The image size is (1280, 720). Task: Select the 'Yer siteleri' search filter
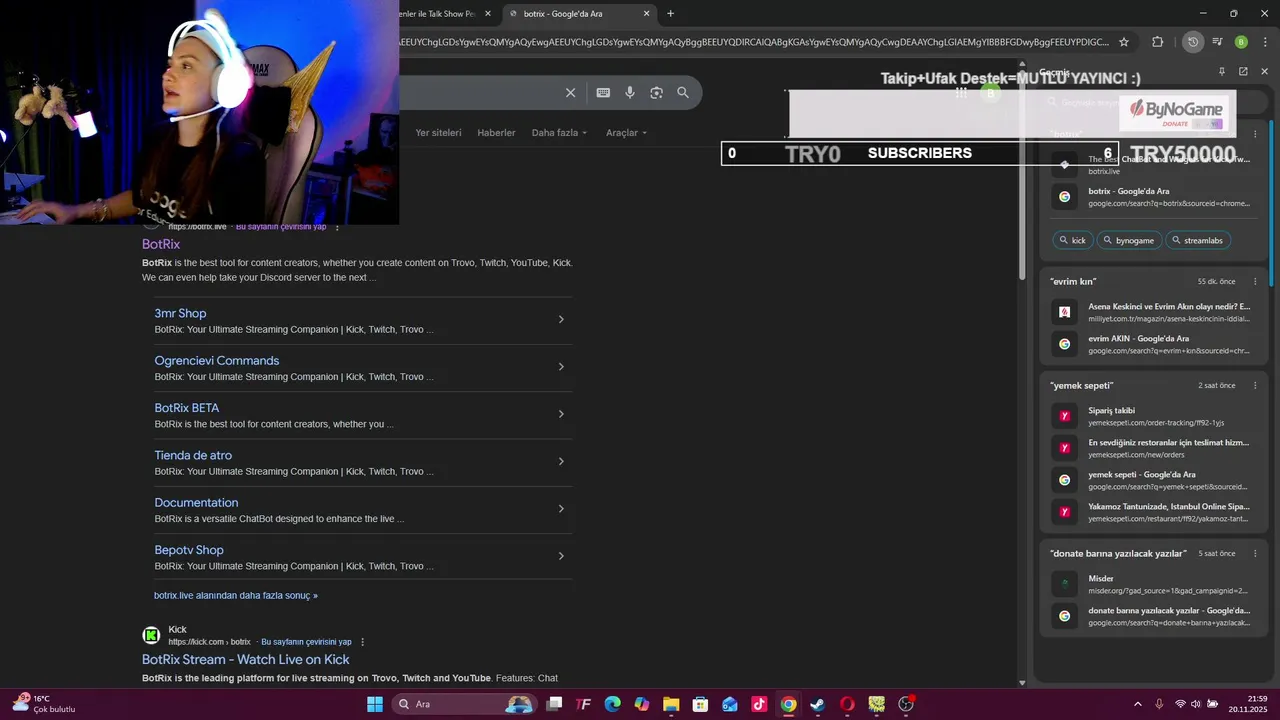click(438, 133)
